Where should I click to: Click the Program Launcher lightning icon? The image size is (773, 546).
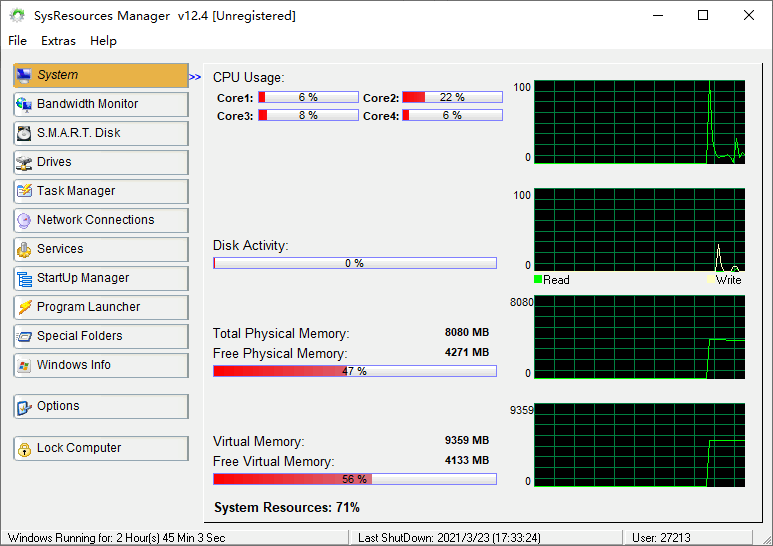[x=24, y=307]
